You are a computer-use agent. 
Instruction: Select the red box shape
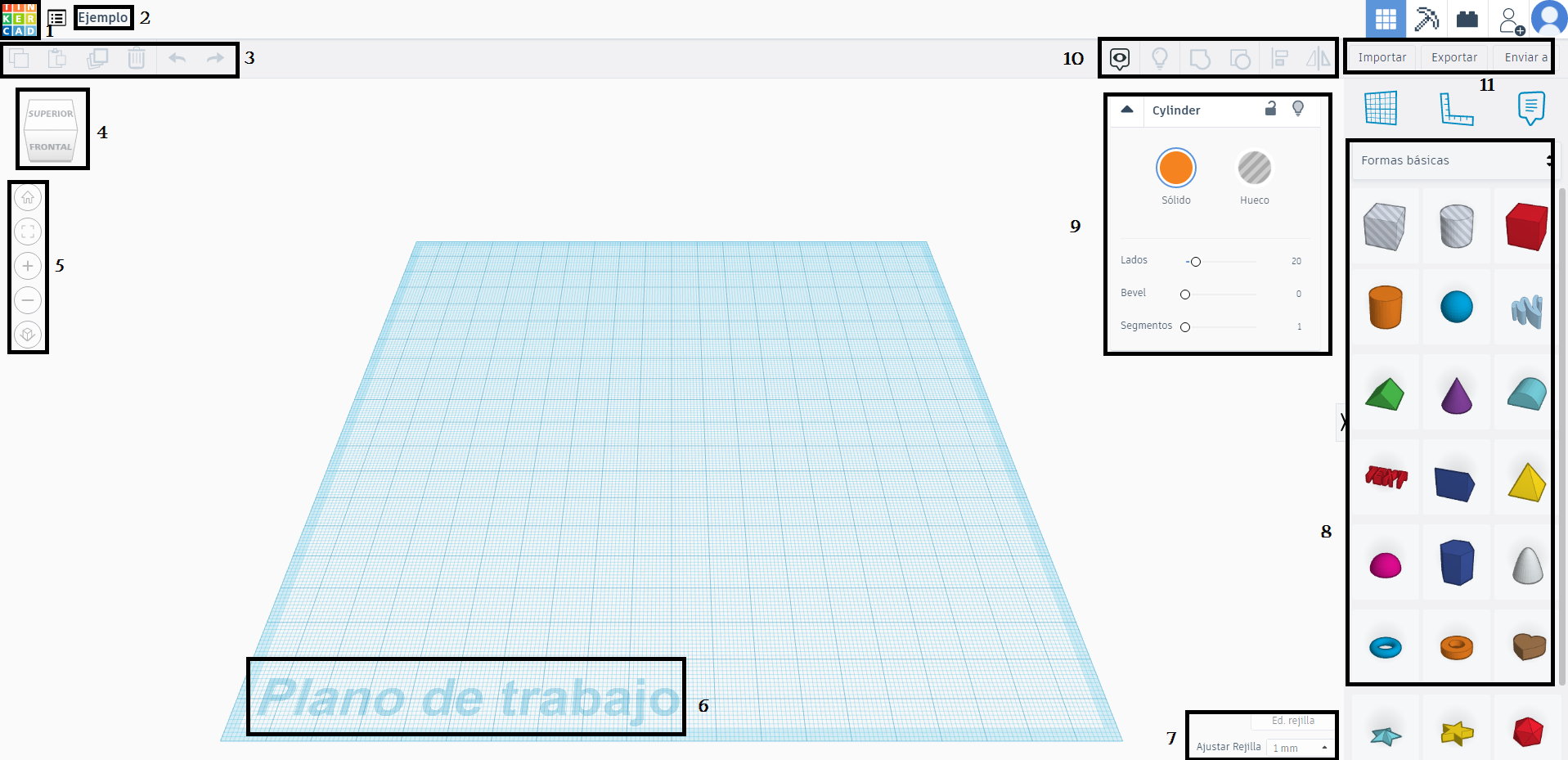pyautogui.click(x=1526, y=226)
